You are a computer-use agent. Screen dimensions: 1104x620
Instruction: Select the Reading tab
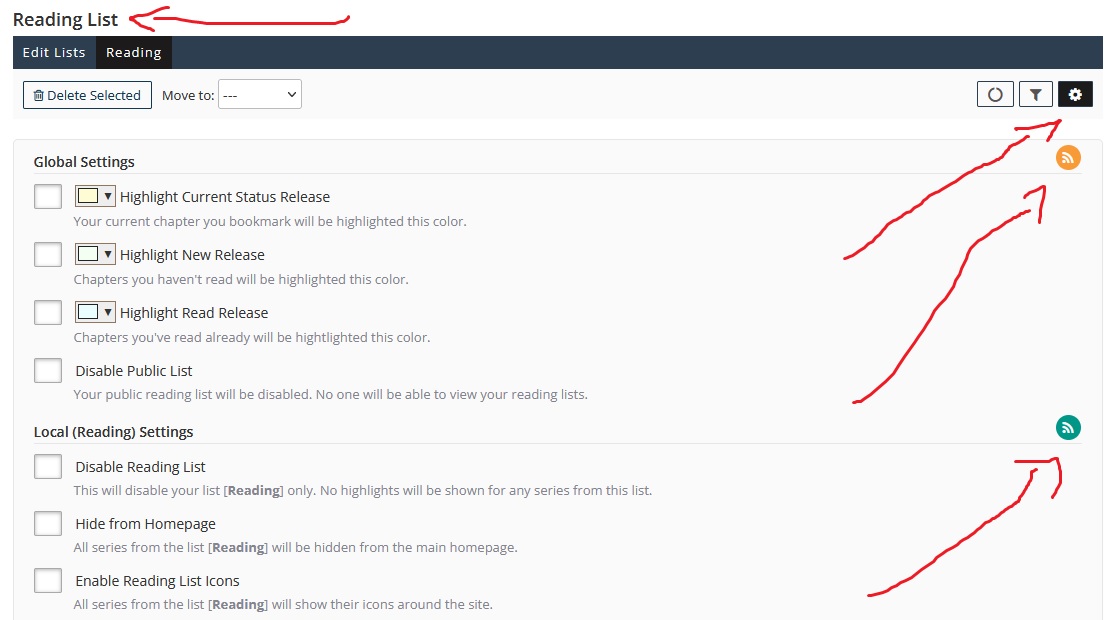click(x=133, y=53)
